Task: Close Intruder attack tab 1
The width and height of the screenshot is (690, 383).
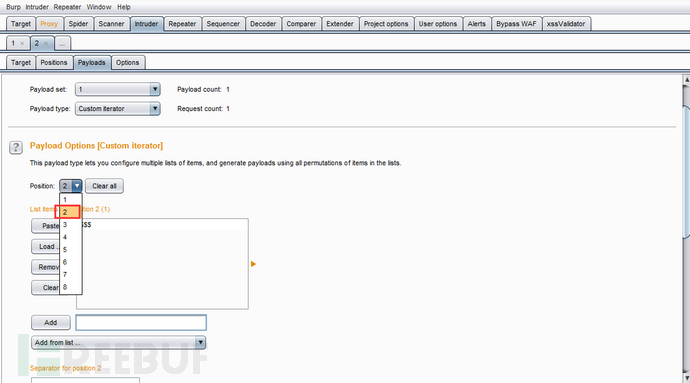Action: pyautogui.click(x=22, y=44)
